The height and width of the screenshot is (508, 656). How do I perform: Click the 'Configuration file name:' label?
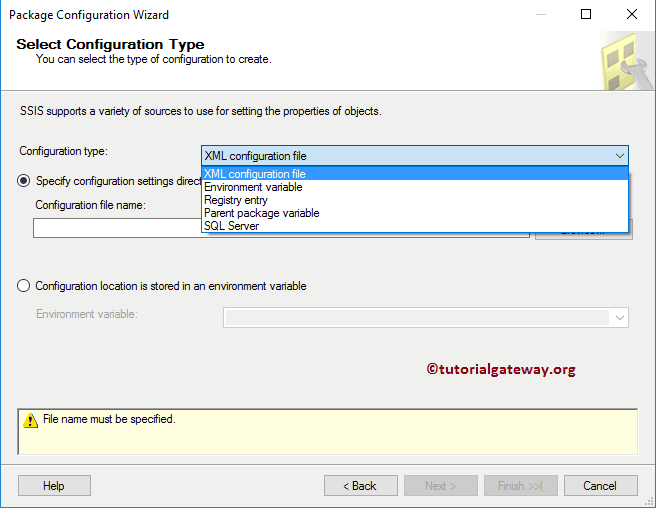(x=90, y=205)
